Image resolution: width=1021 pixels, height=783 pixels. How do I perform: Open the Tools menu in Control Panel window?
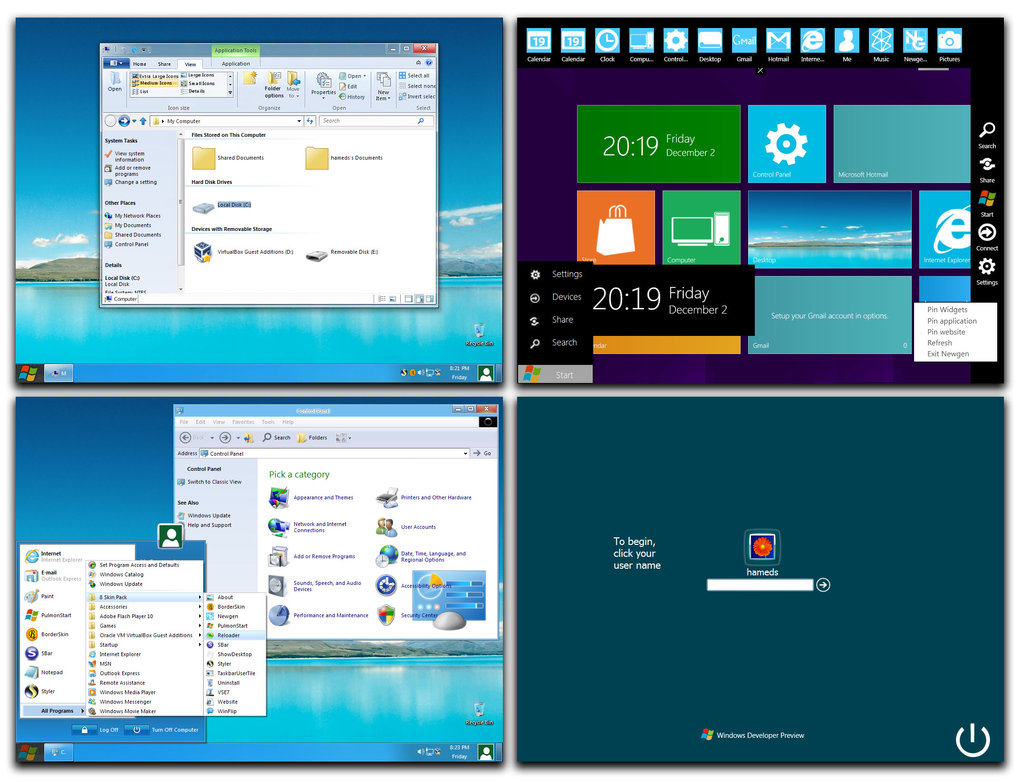click(x=268, y=422)
